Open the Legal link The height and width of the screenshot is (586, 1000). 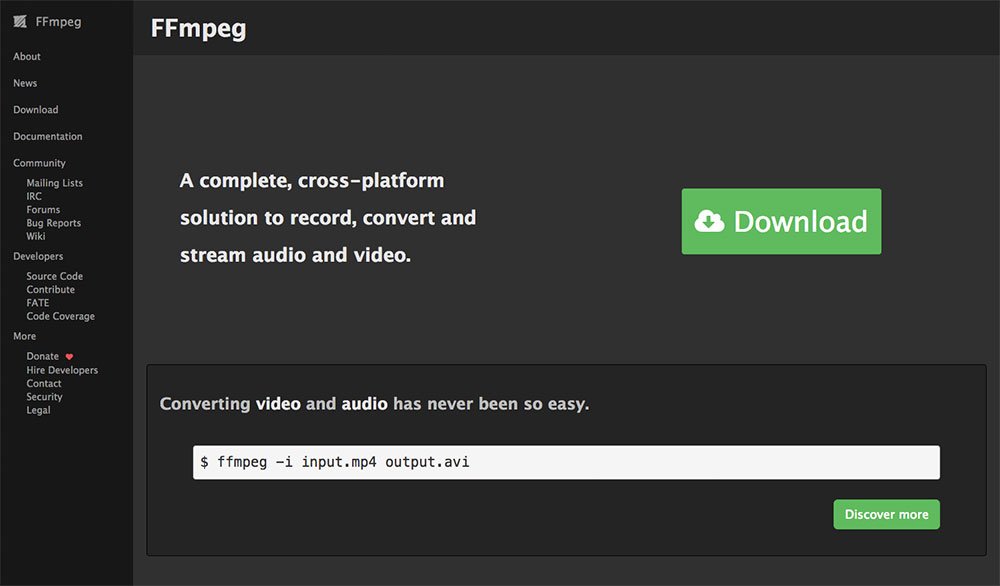coord(38,410)
